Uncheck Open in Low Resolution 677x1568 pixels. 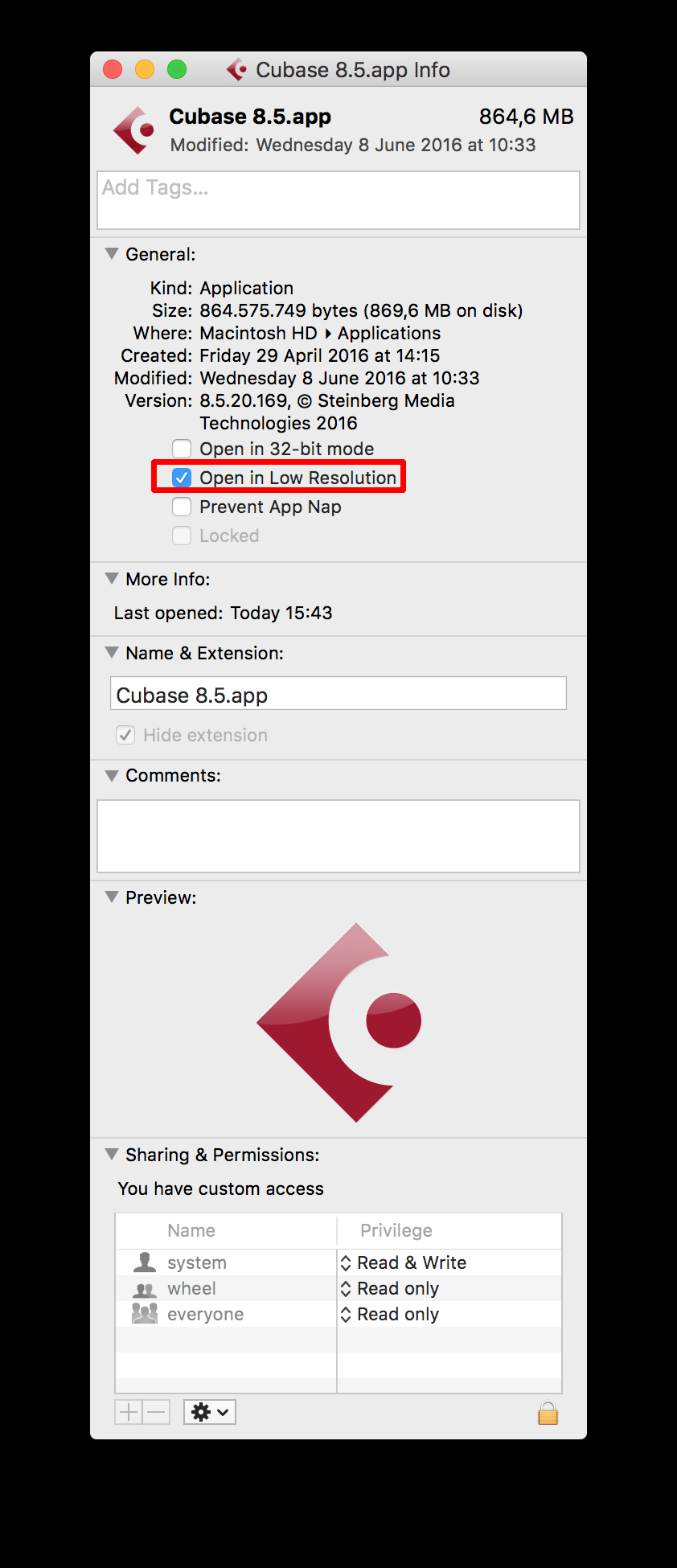click(x=182, y=478)
